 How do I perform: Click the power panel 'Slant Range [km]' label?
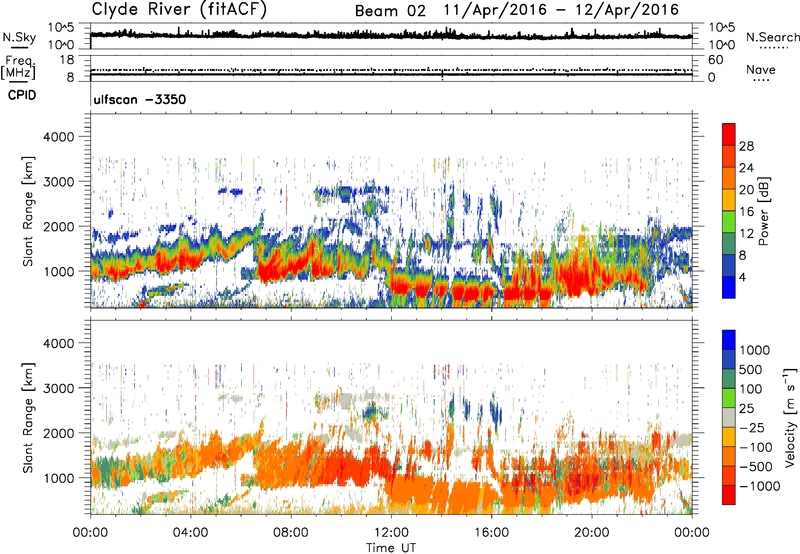[x=28, y=211]
